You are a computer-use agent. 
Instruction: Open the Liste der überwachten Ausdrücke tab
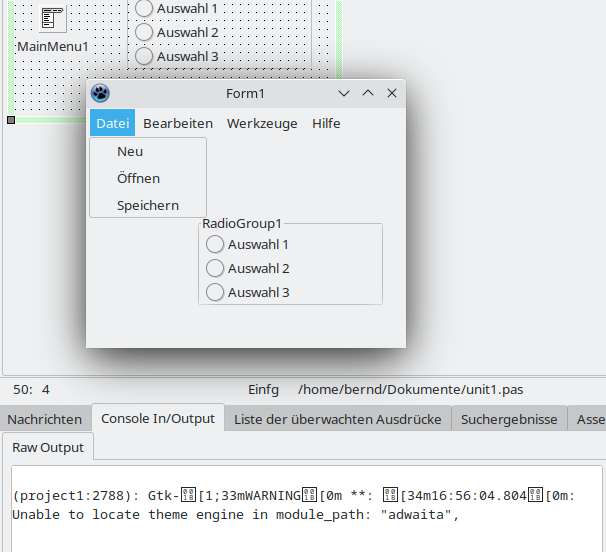click(x=337, y=419)
